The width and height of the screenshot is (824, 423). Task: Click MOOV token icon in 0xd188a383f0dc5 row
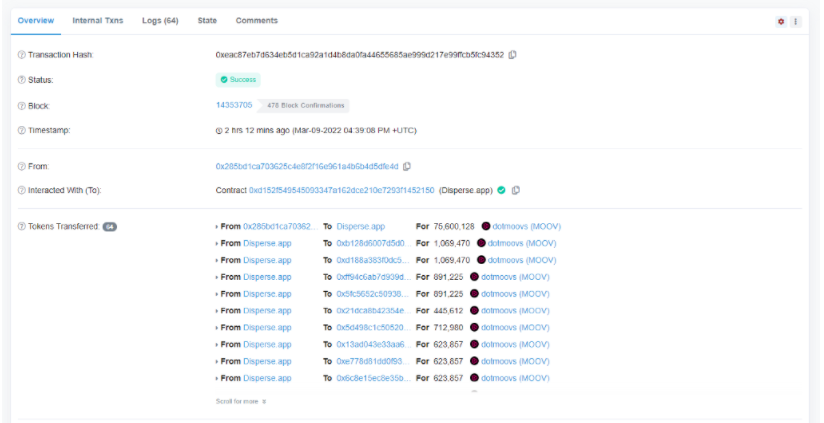(481, 260)
